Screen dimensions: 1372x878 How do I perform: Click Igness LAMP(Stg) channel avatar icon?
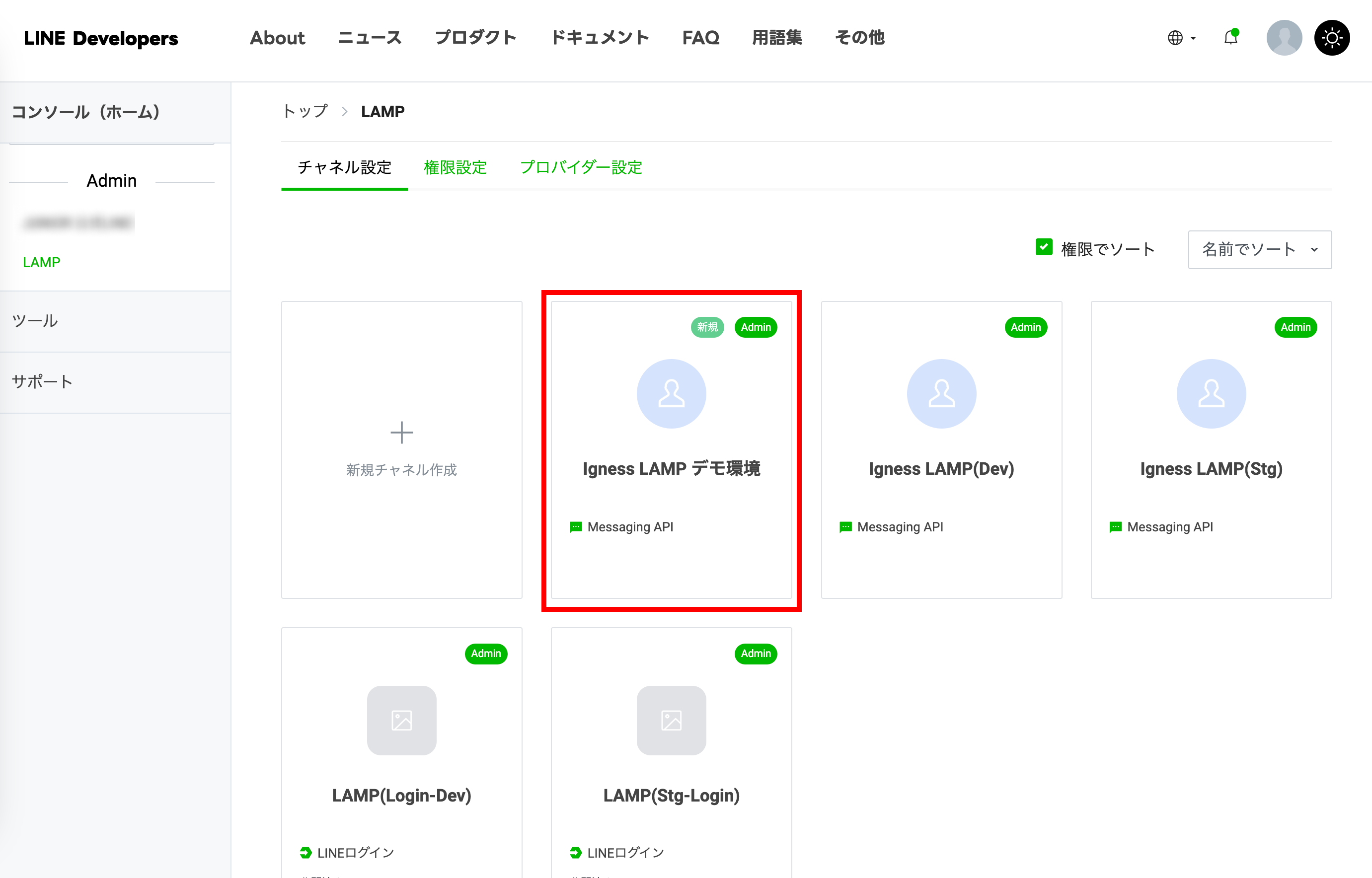coord(1211,393)
